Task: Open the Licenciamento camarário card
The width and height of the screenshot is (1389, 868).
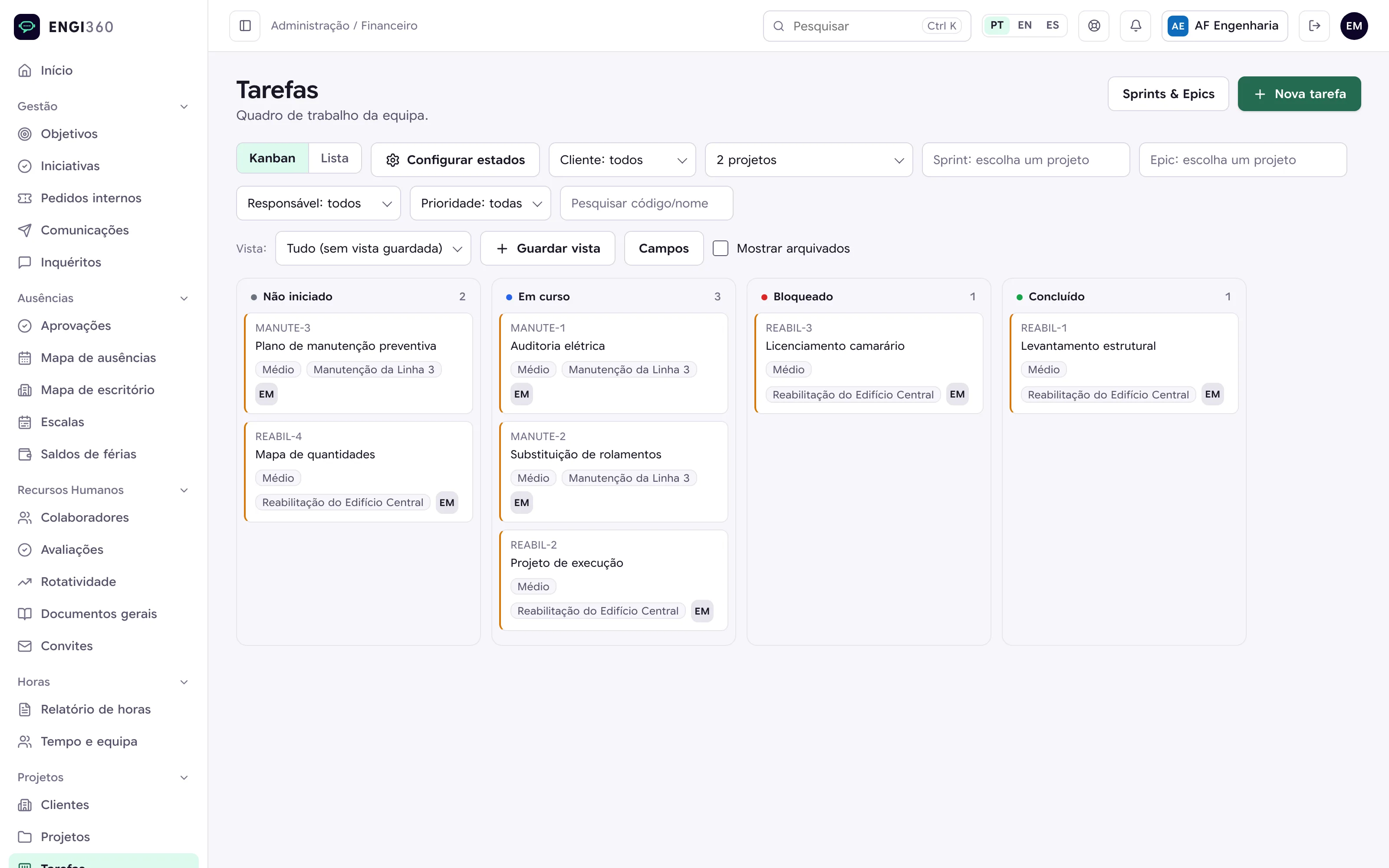Action: coord(869,363)
